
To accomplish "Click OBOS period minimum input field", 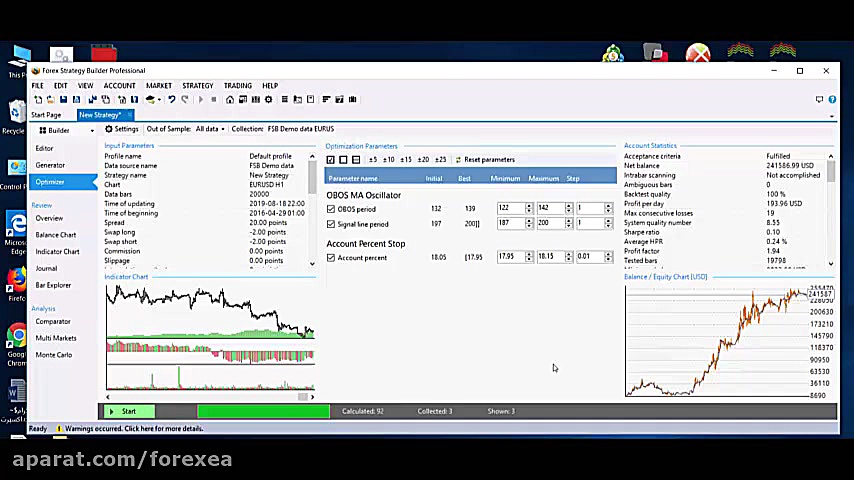I will [511, 209].
